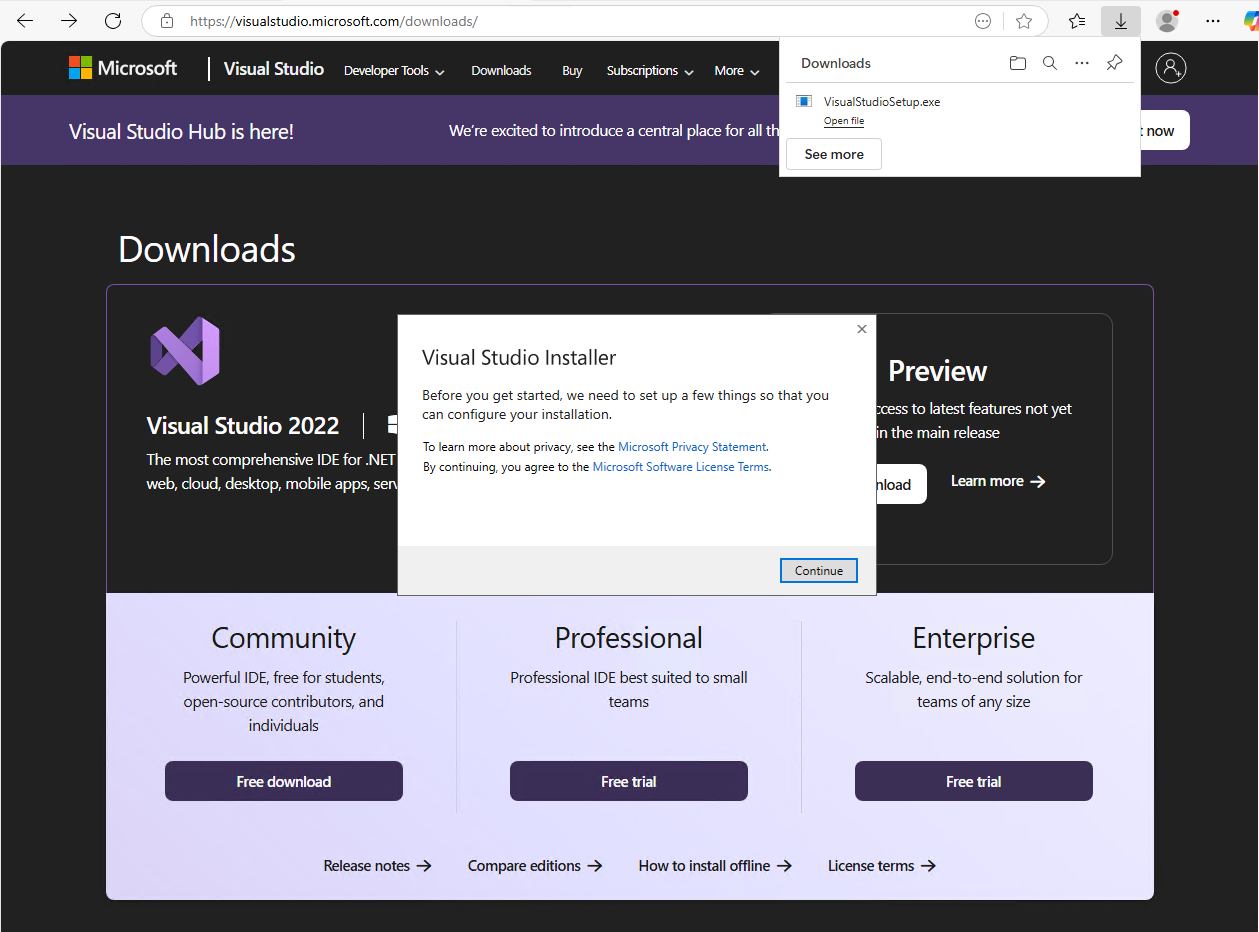Click the Enterprise edition heading
This screenshot has height=932, width=1259.
[974, 638]
